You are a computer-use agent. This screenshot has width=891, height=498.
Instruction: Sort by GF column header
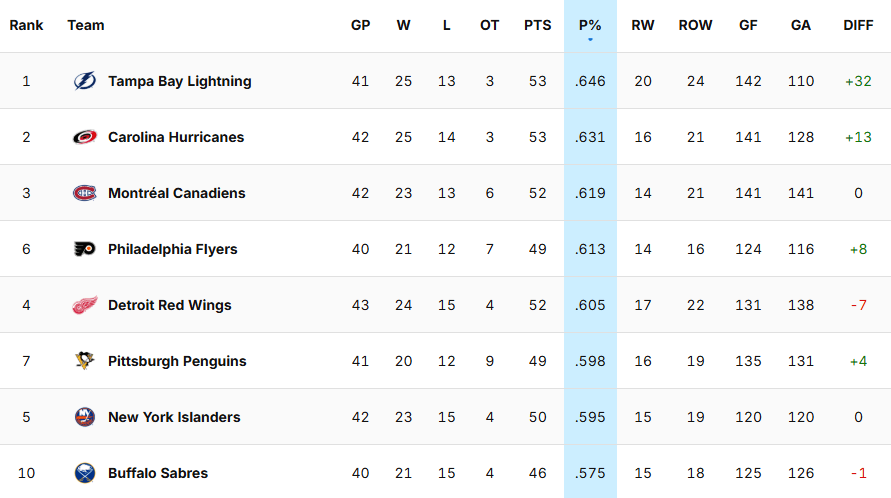[748, 26]
